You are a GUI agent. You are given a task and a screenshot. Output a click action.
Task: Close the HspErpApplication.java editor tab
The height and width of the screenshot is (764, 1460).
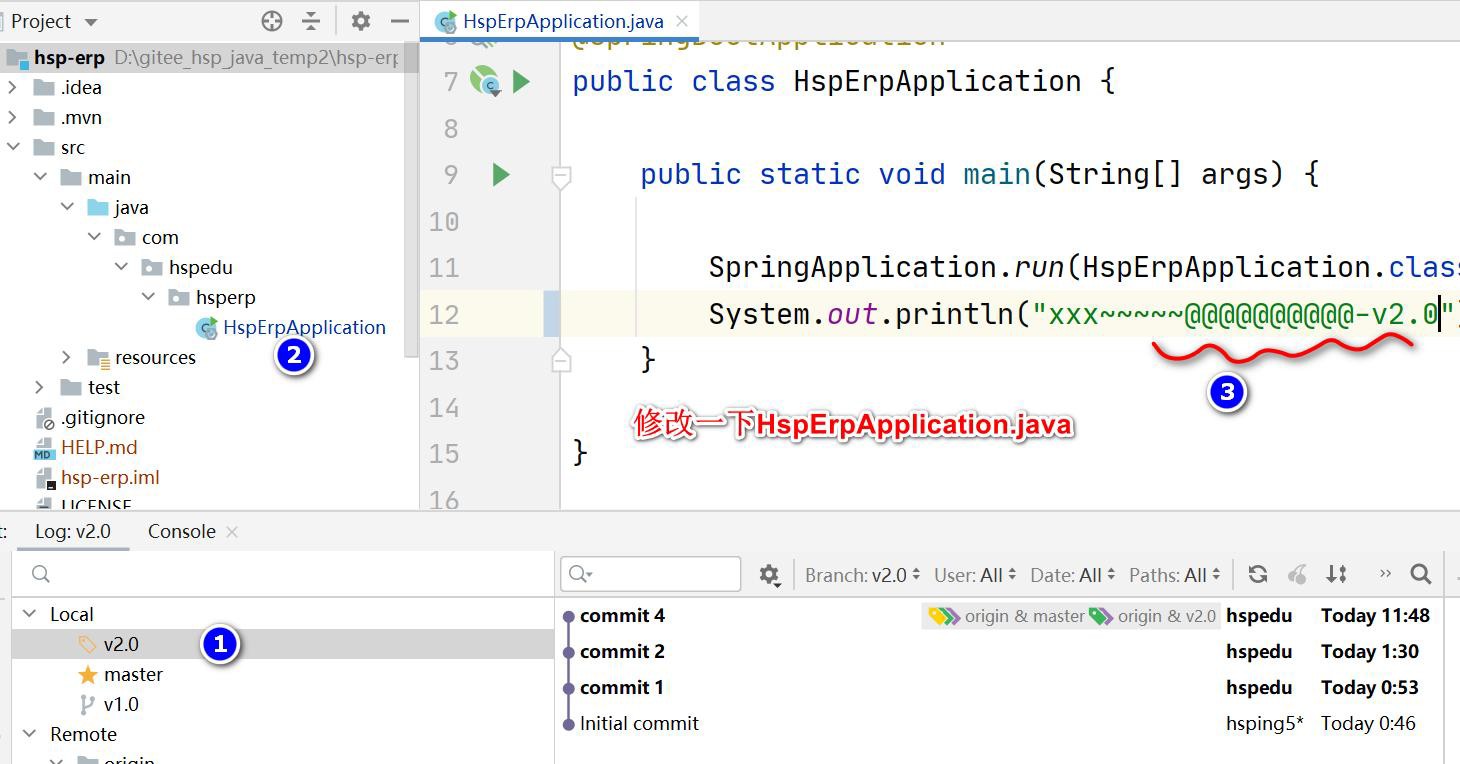coord(682,21)
